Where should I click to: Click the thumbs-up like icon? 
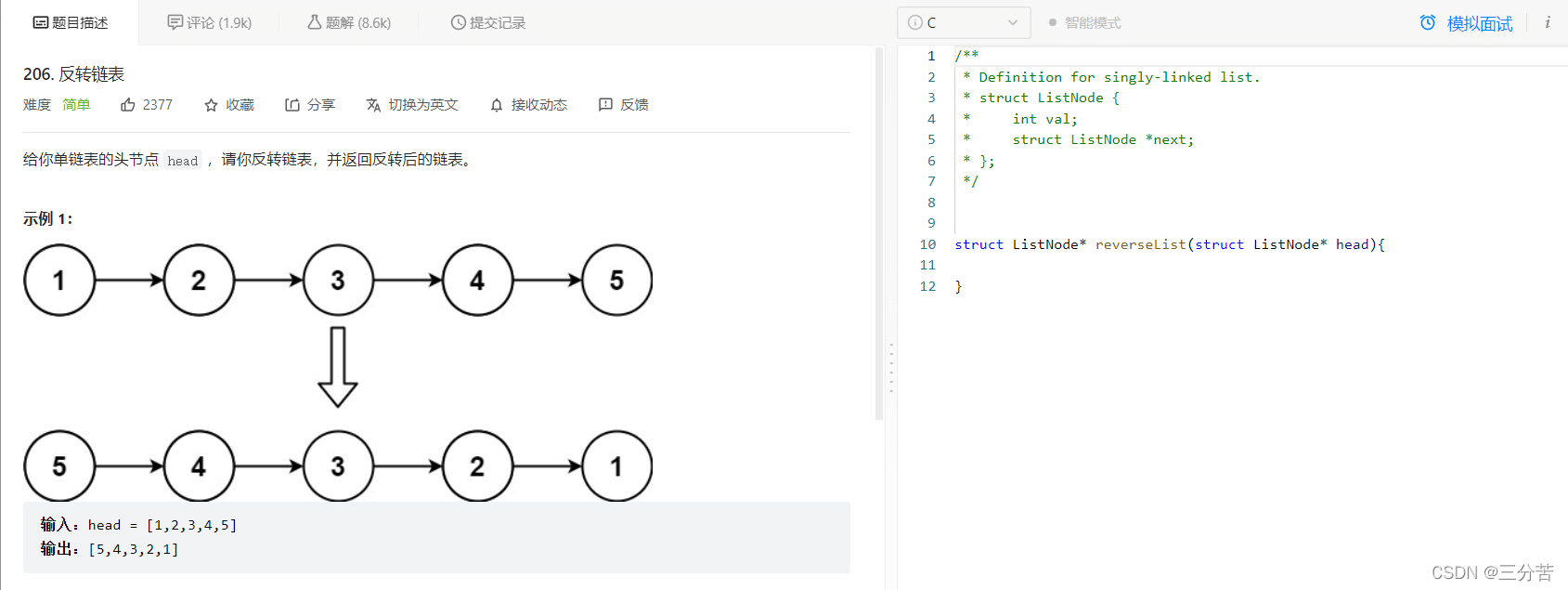coord(128,105)
